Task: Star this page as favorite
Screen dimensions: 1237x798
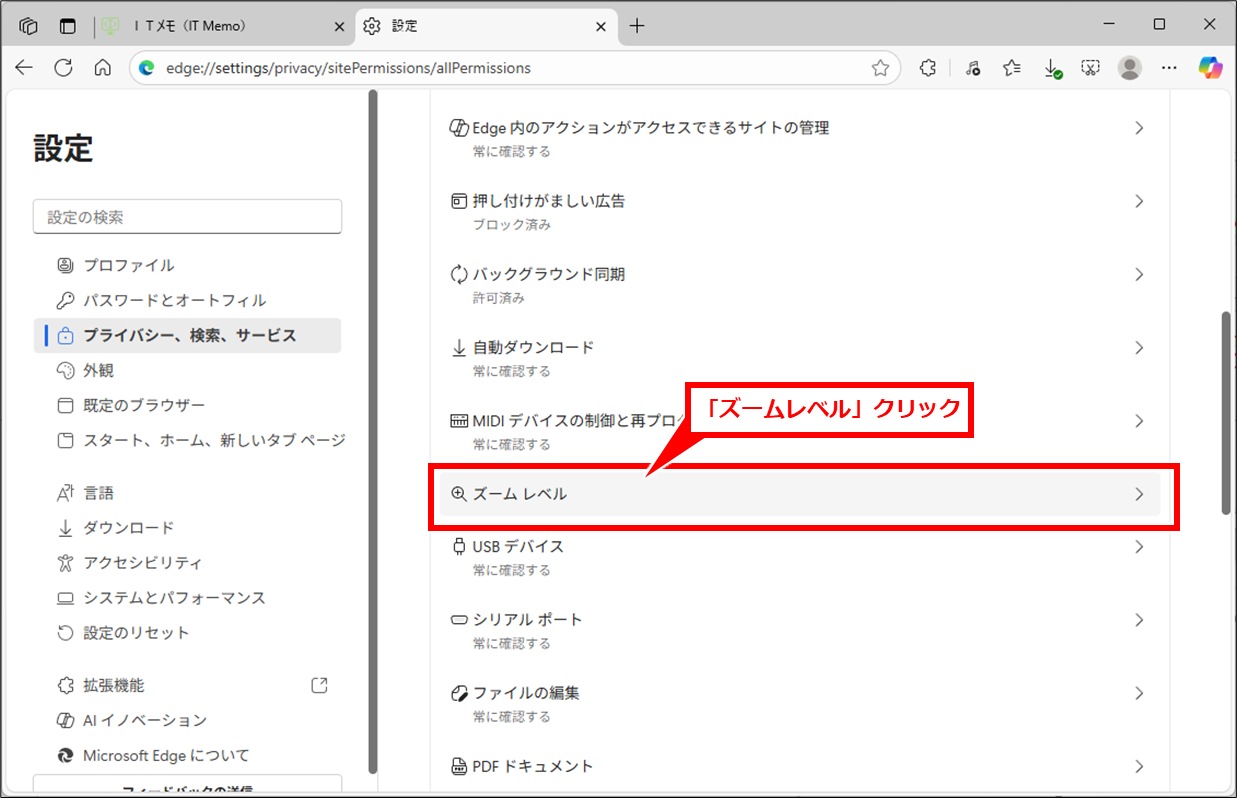Action: coord(880,68)
